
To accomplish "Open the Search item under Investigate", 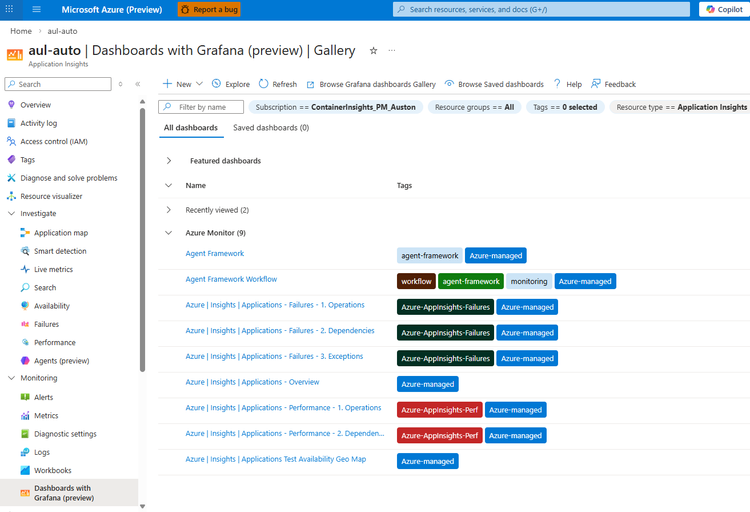I will coord(45,288).
